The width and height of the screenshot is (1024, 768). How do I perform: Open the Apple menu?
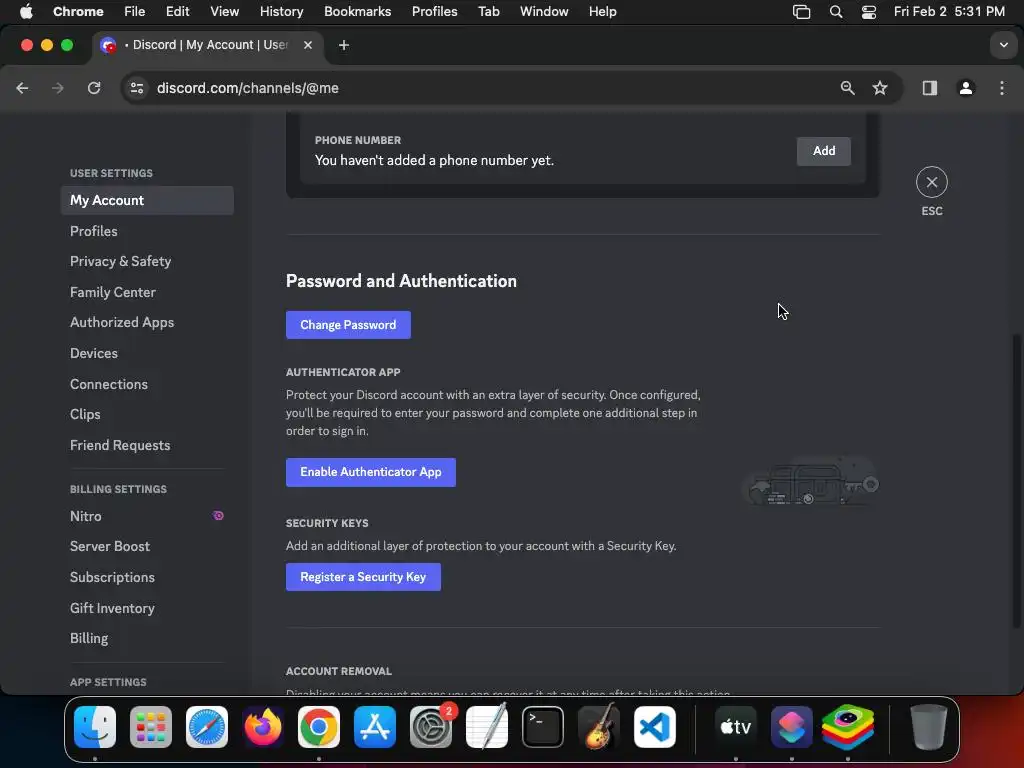click(x=26, y=12)
